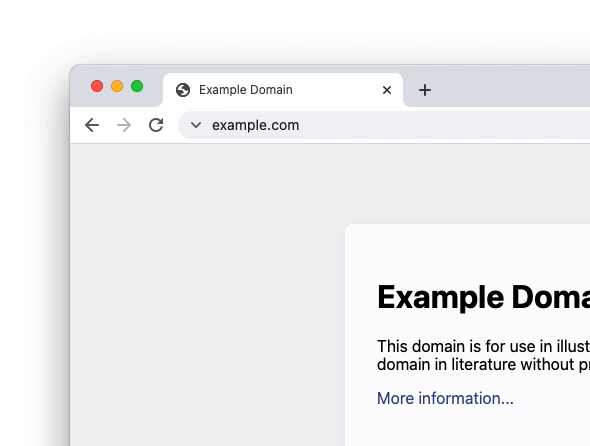Click the paragraph starting "This domain is for use"

pos(484,355)
